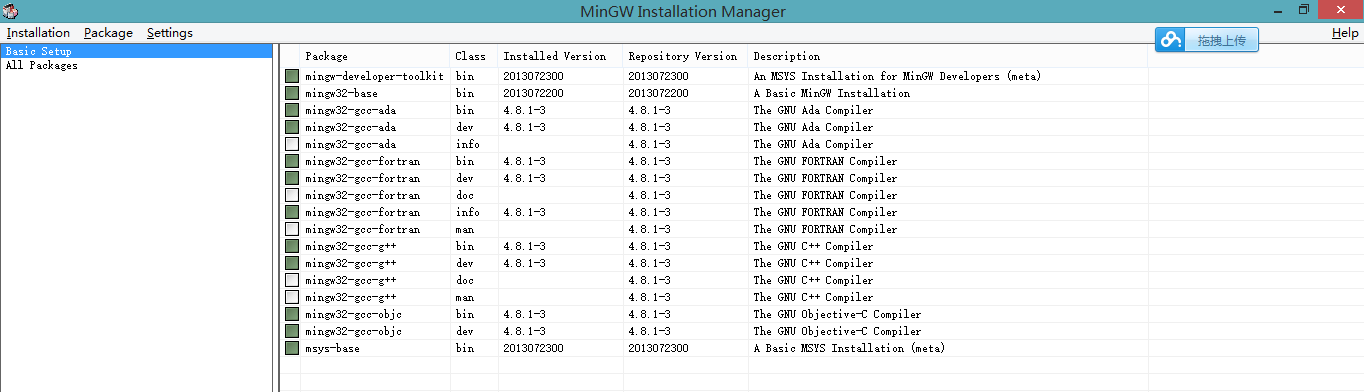
Task: Click description 'A Basic MinGW Installation'
Action: (x=831, y=93)
